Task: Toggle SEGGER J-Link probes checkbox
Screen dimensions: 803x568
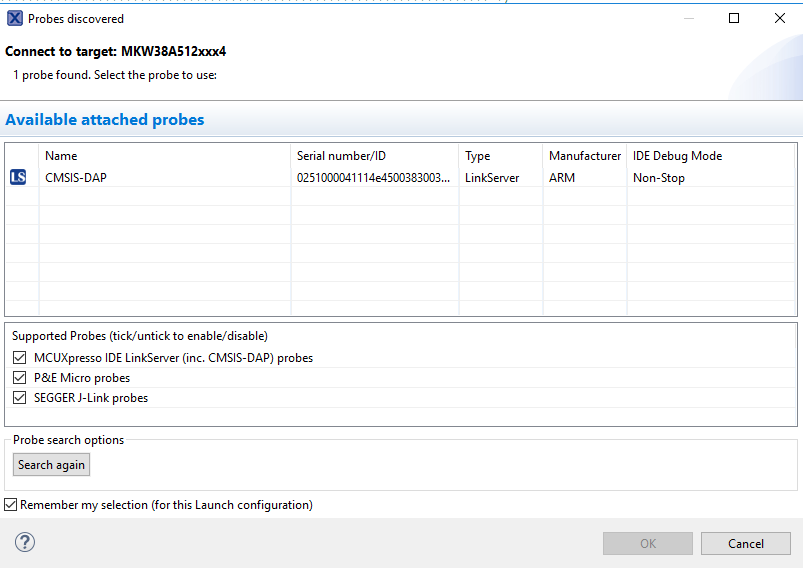Action: [20, 398]
